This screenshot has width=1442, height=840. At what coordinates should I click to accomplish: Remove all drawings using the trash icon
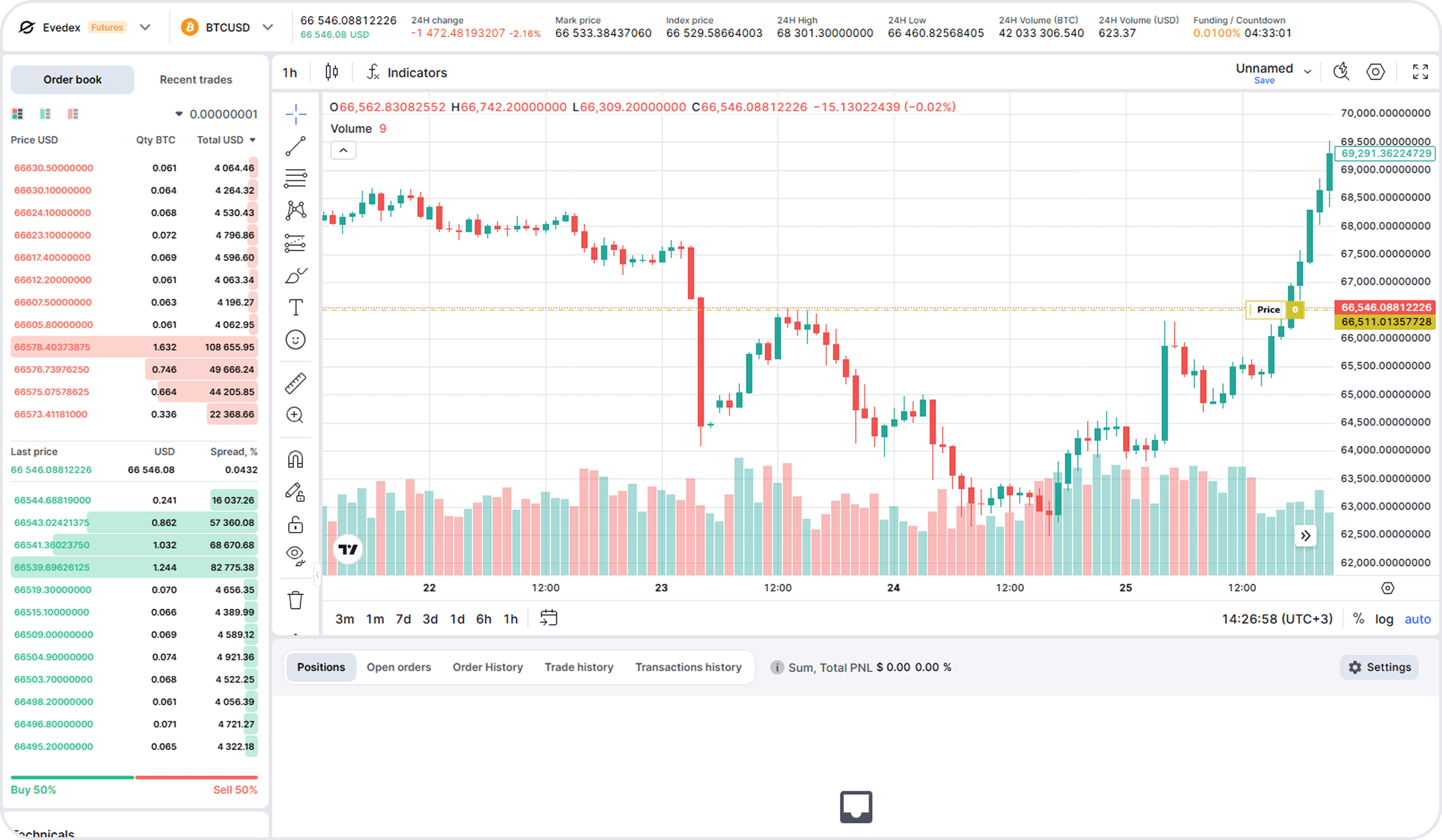(295, 599)
